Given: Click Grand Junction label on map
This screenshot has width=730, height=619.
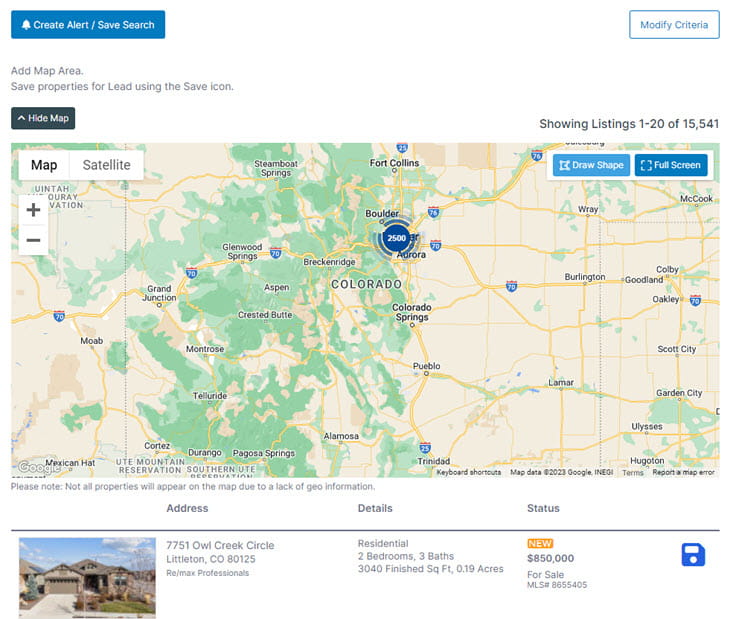Looking at the screenshot, I should click(159, 293).
